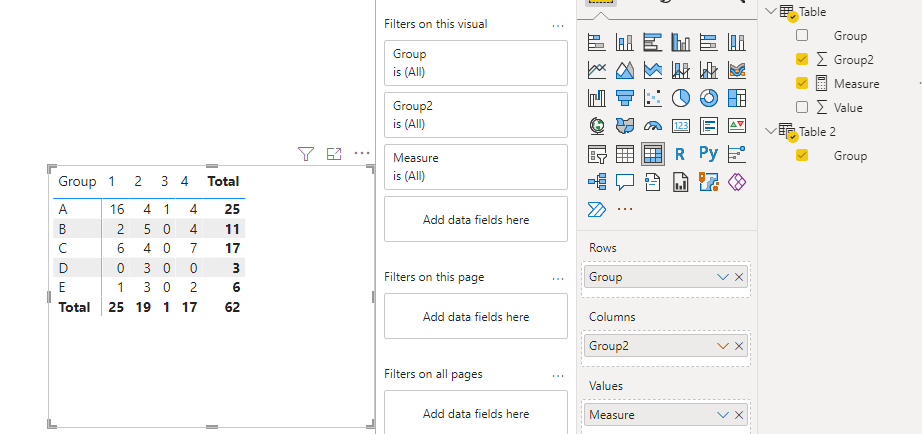Viewport: 922px width, 434px height.
Task: Click the matrix visual's filter funnel icon
Action: click(x=305, y=154)
